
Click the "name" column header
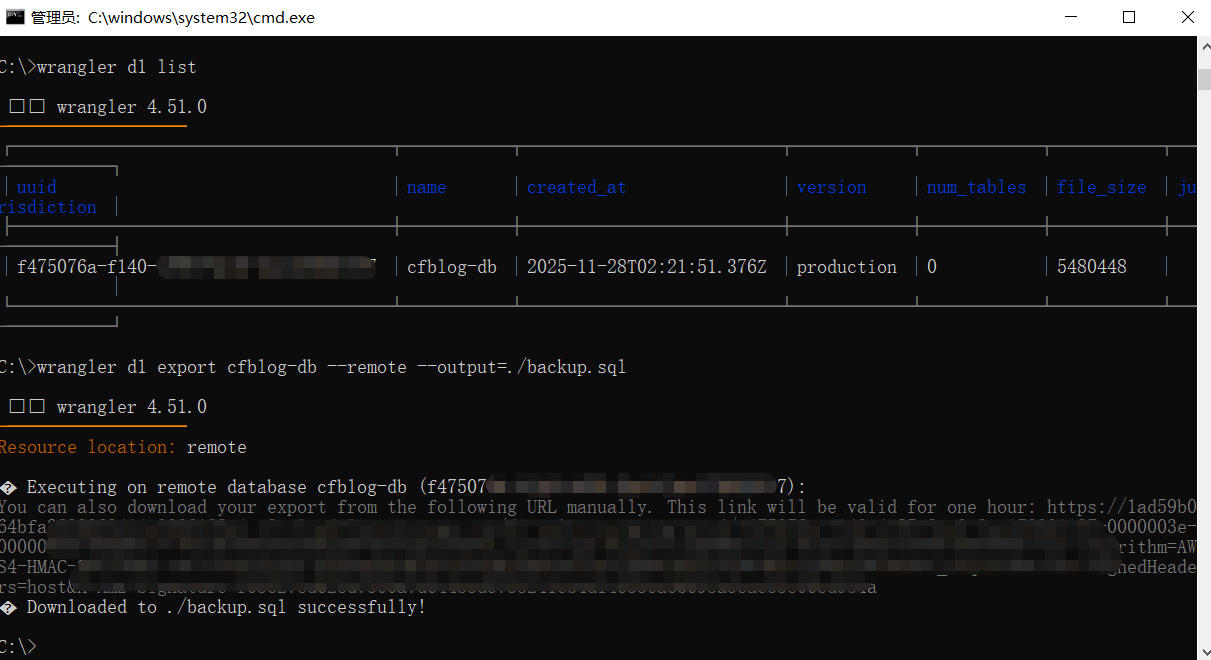click(426, 187)
